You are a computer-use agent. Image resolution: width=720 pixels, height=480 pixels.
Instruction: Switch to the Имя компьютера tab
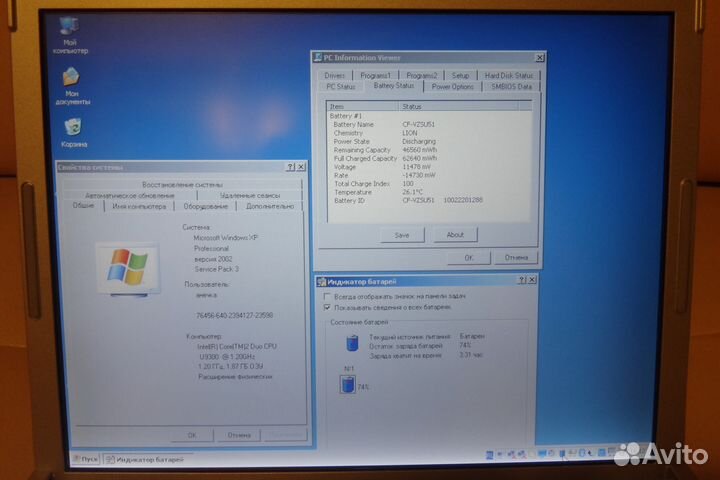tap(139, 207)
